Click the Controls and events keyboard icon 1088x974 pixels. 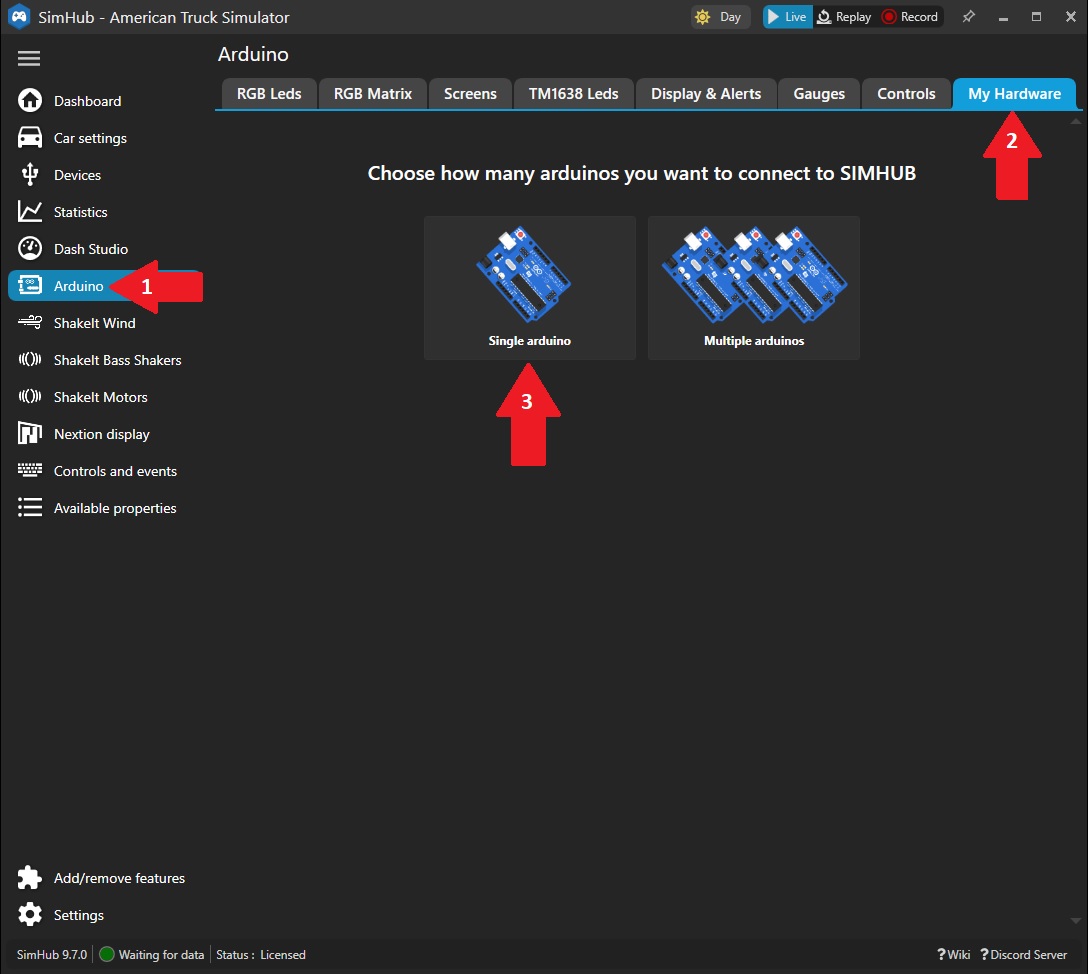pos(30,470)
